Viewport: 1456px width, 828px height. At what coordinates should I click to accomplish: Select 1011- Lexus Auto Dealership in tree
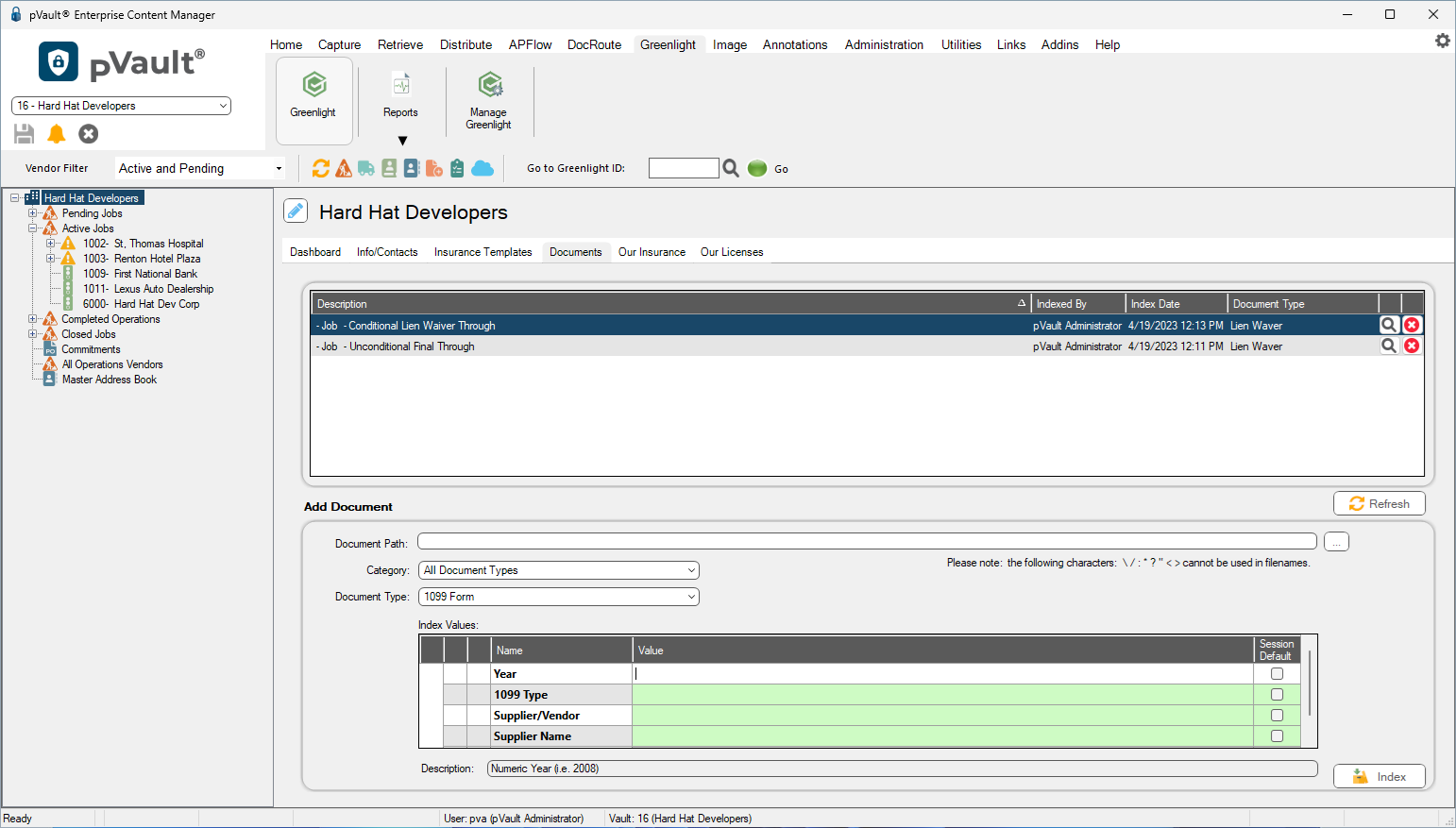[x=148, y=289]
